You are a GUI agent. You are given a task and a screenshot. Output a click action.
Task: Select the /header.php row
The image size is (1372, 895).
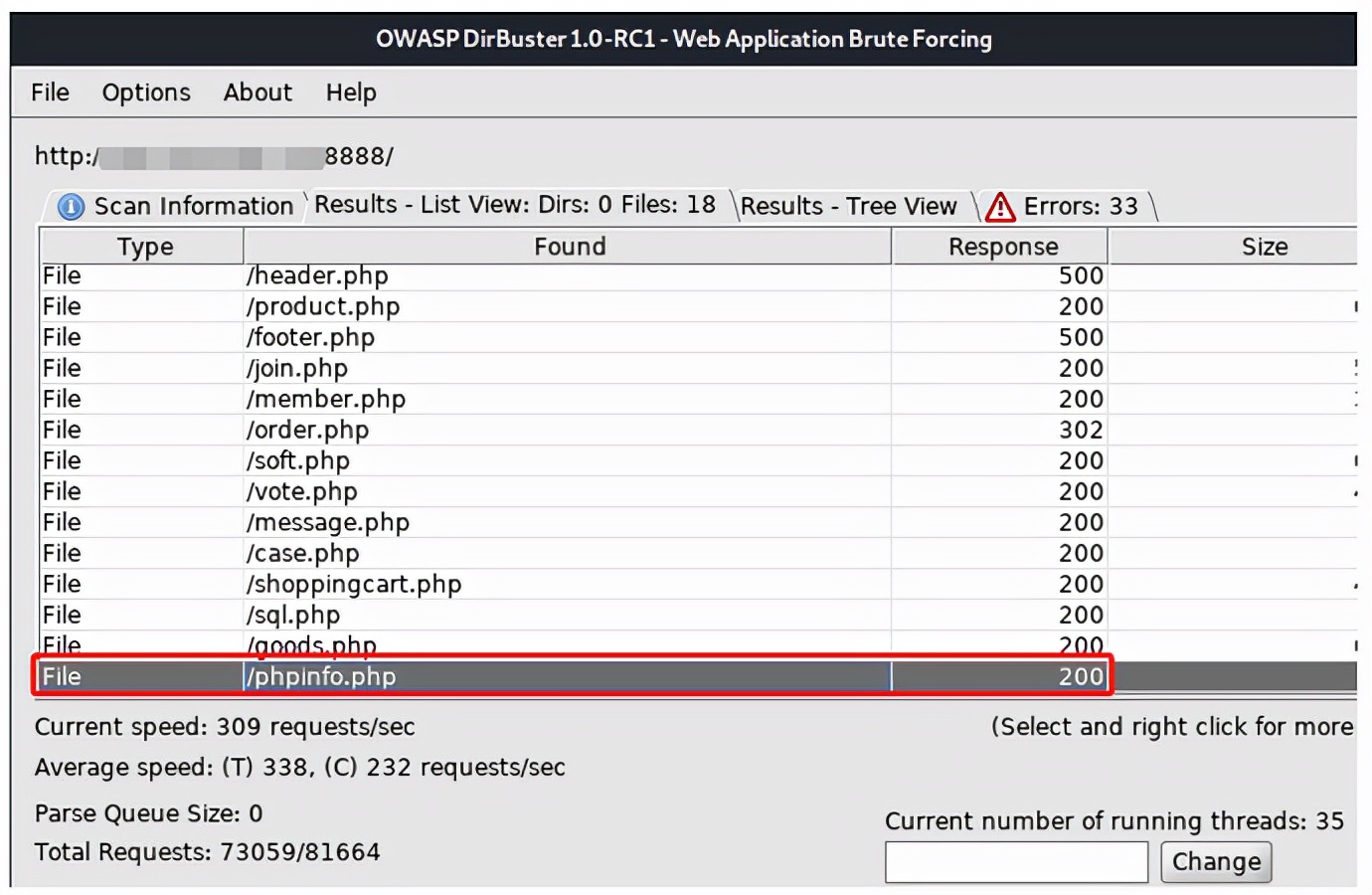click(x=699, y=275)
